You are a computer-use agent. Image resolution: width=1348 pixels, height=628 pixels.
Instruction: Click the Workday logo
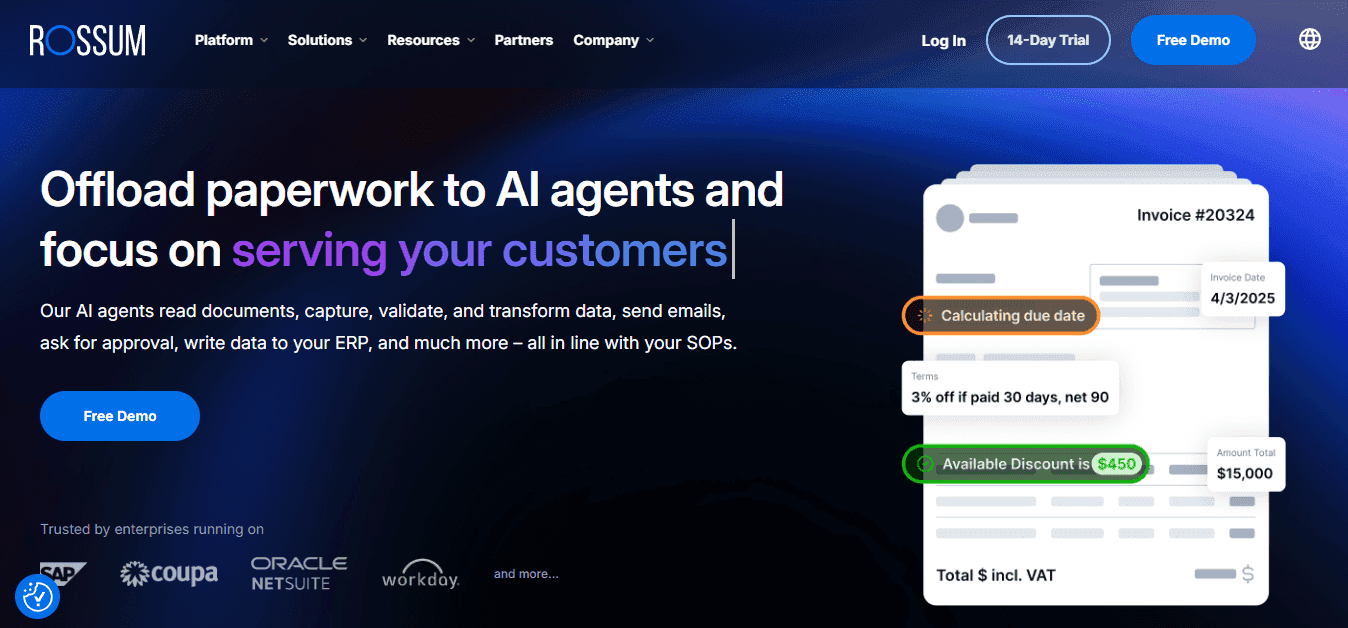tap(420, 574)
